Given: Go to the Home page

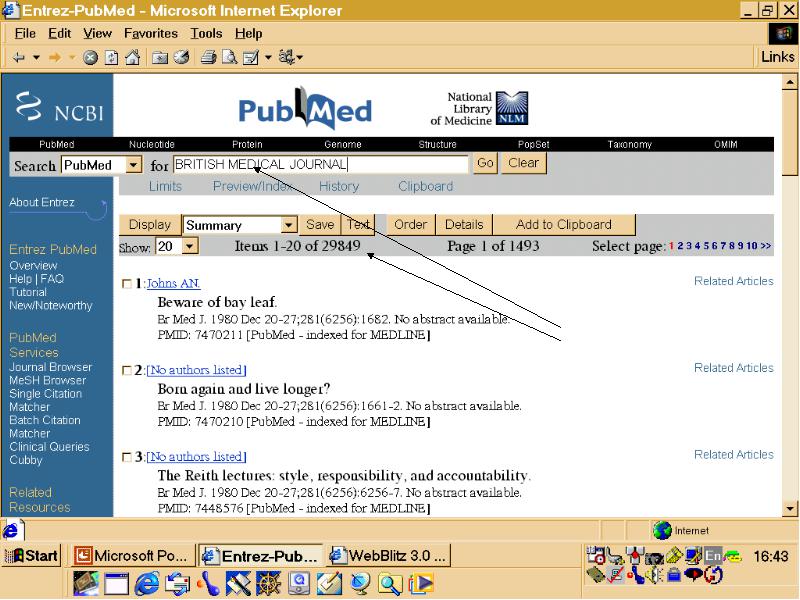Looking at the screenshot, I should (133, 58).
